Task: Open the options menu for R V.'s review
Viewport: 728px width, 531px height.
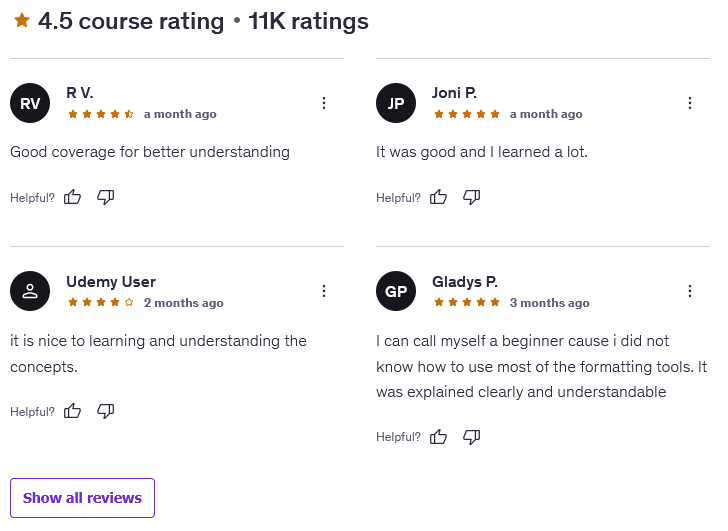Action: click(324, 103)
